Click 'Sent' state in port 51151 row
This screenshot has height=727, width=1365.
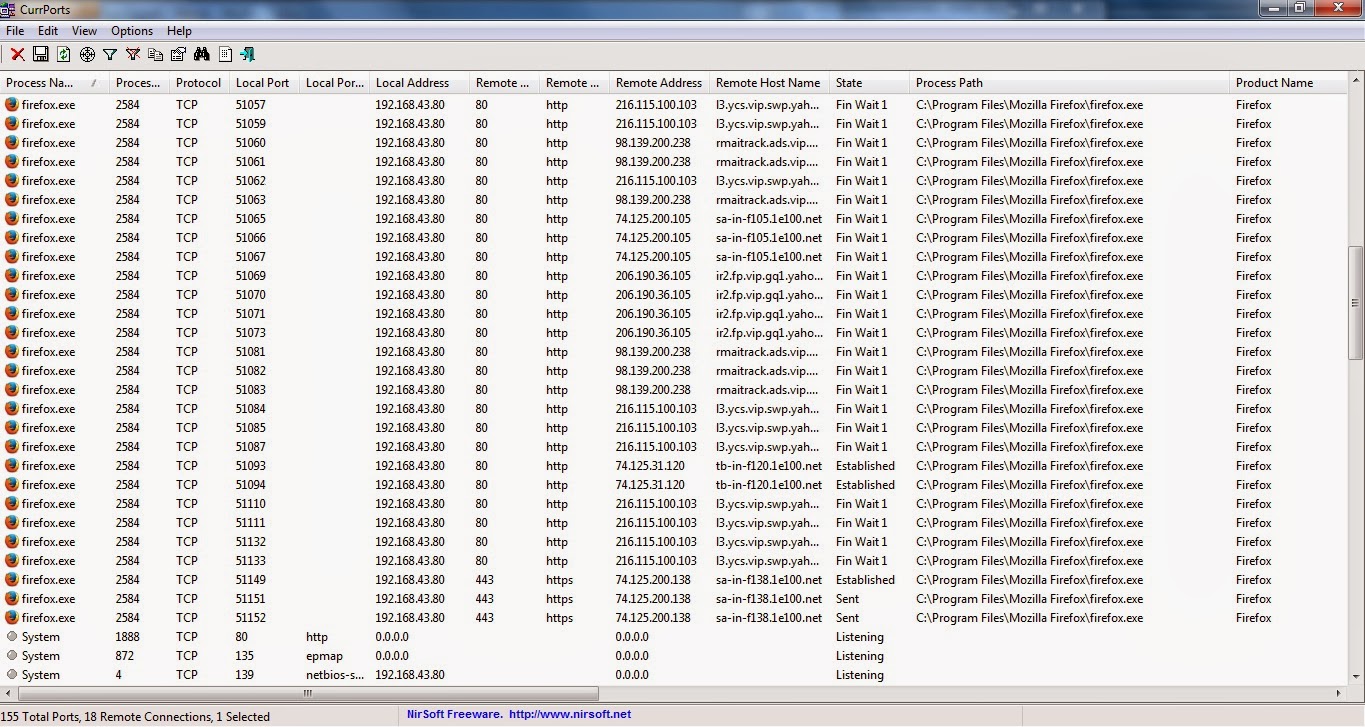[848, 598]
